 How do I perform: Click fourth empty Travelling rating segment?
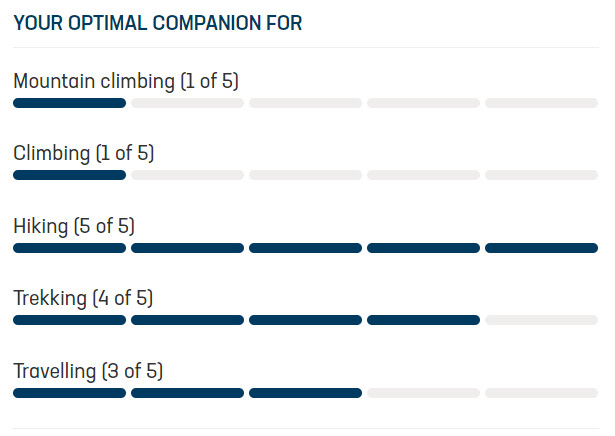click(x=423, y=393)
